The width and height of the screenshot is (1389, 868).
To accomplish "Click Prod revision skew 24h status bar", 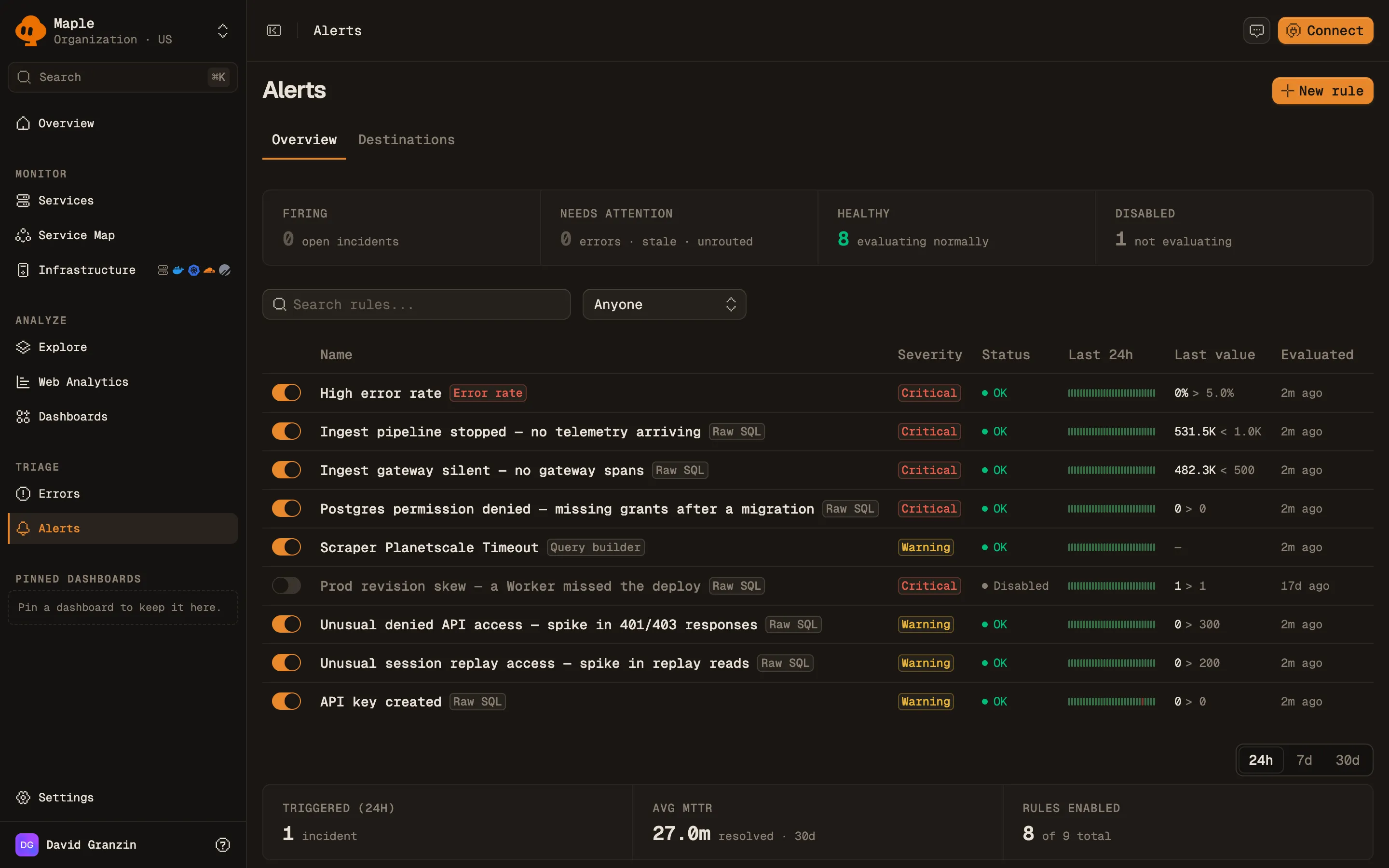I will pos(1111,586).
